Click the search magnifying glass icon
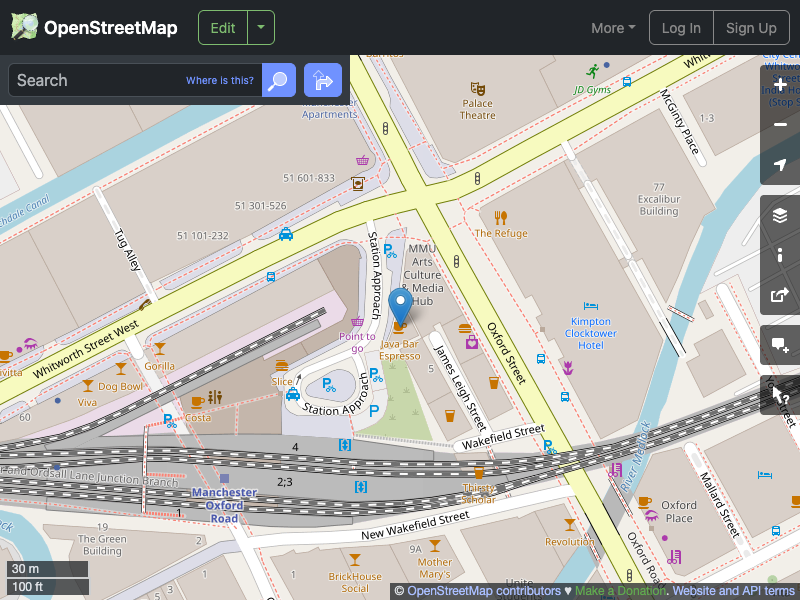Viewport: 800px width, 600px height. [278, 80]
